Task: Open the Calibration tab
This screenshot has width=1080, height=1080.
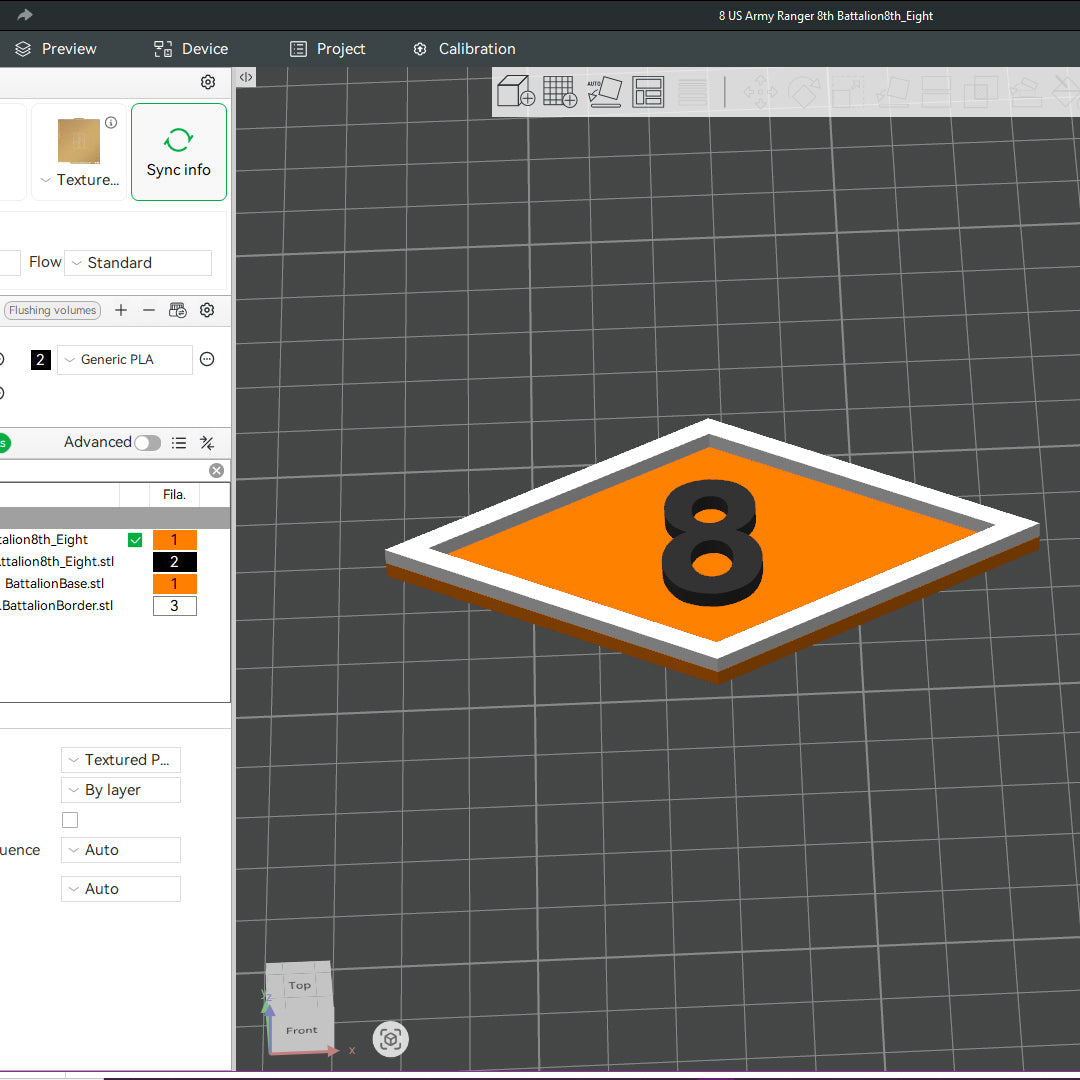Action: pyautogui.click(x=464, y=49)
